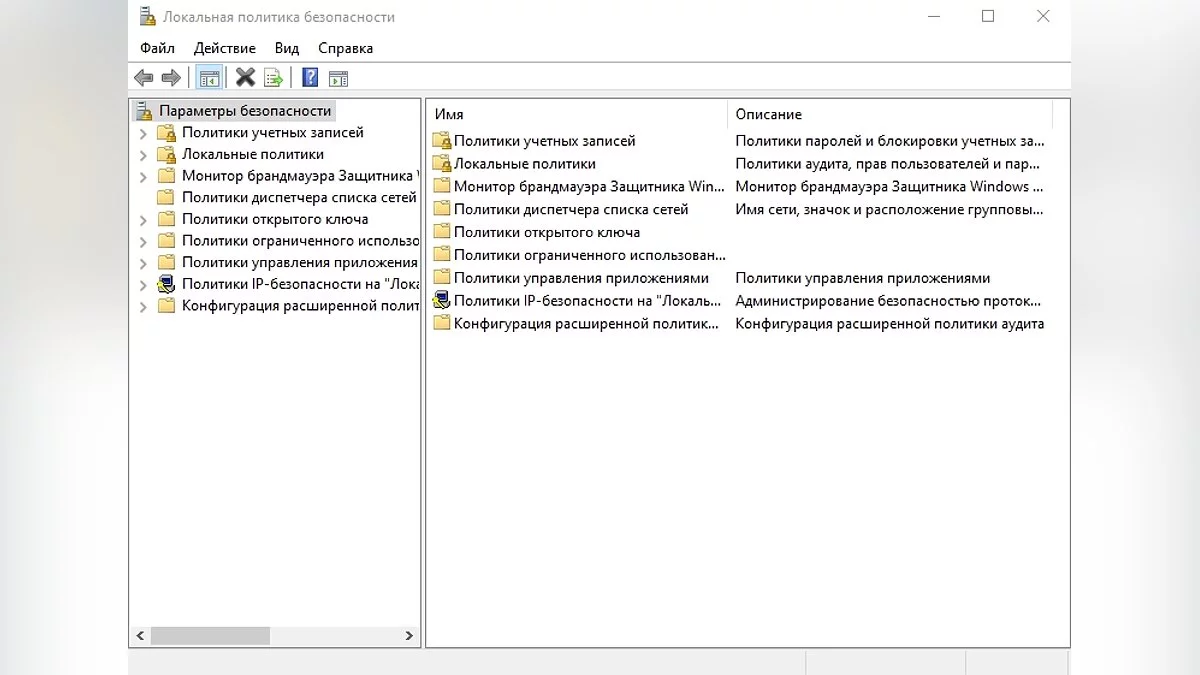
Task: Click right arrow of tree horizontal scrollbar
Action: (x=409, y=635)
